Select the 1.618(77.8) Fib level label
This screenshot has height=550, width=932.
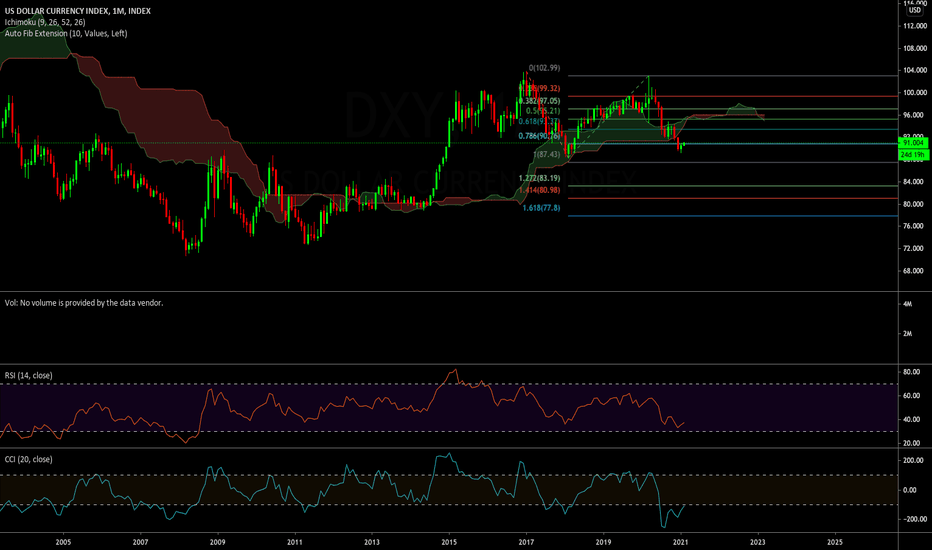tap(541, 208)
